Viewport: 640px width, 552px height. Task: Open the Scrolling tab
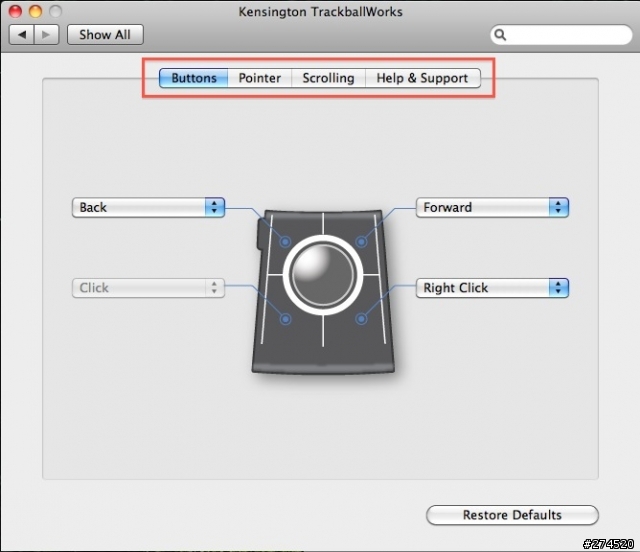(328, 78)
